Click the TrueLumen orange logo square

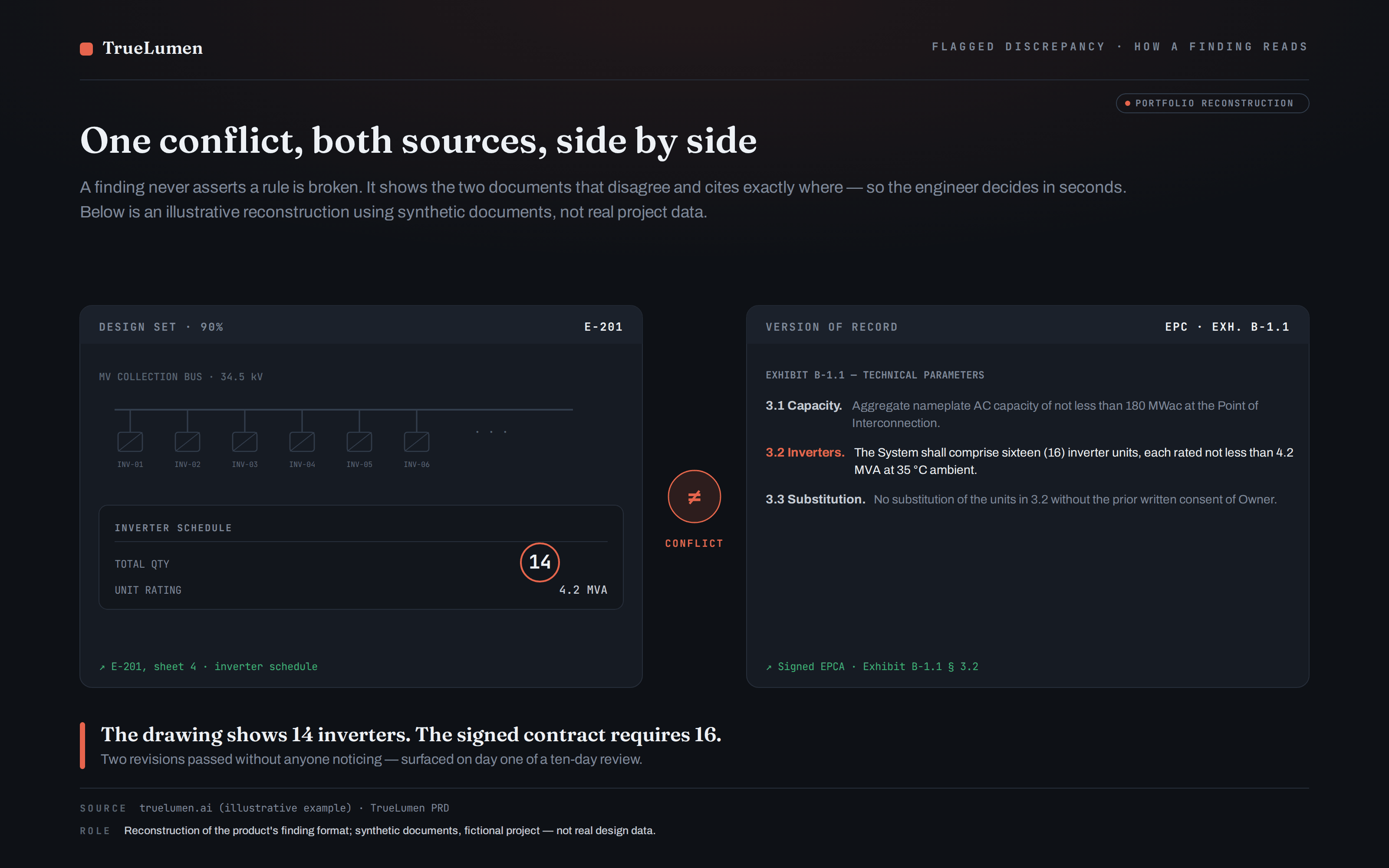pos(86,49)
